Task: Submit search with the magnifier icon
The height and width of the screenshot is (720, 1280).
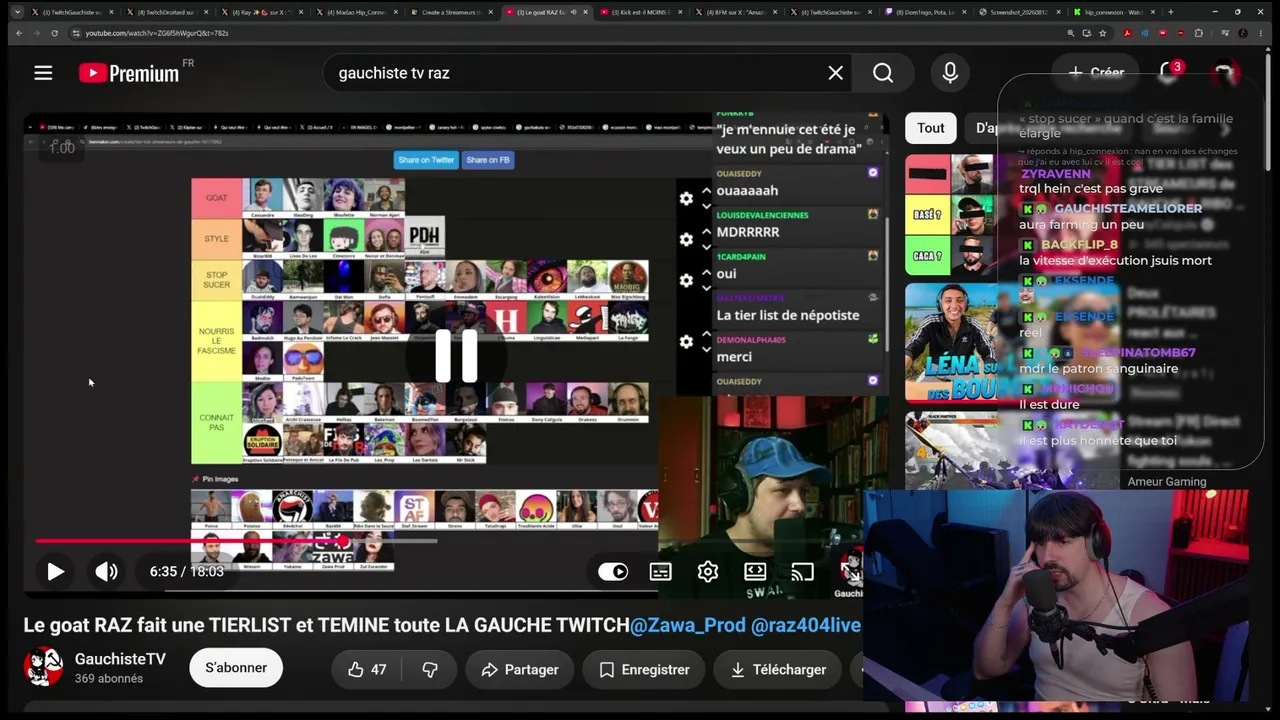Action: pyautogui.click(x=883, y=73)
